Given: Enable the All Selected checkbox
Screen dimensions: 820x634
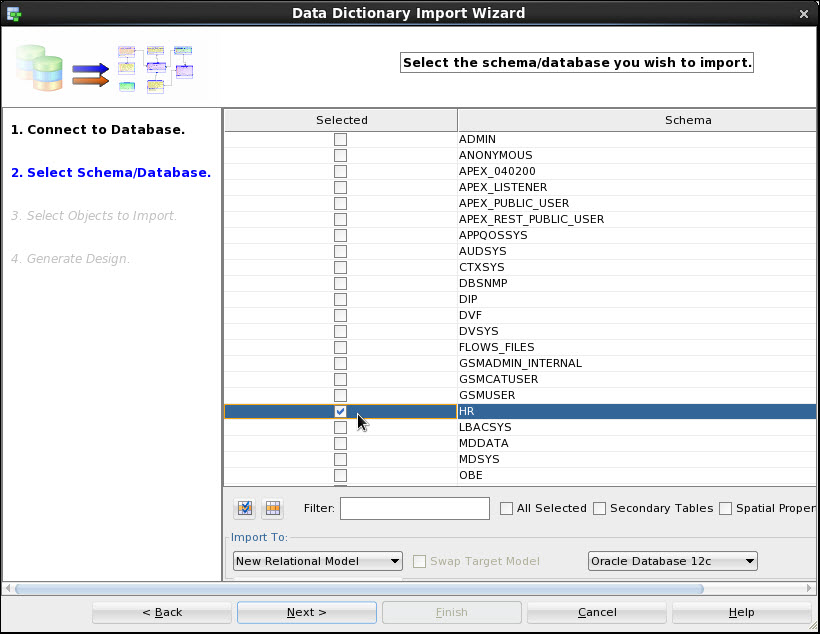Looking at the screenshot, I should (506, 508).
